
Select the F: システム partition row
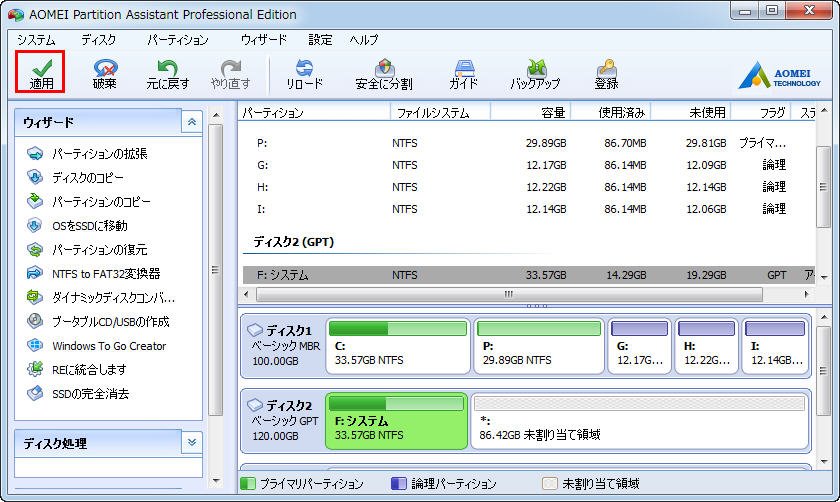click(x=528, y=275)
